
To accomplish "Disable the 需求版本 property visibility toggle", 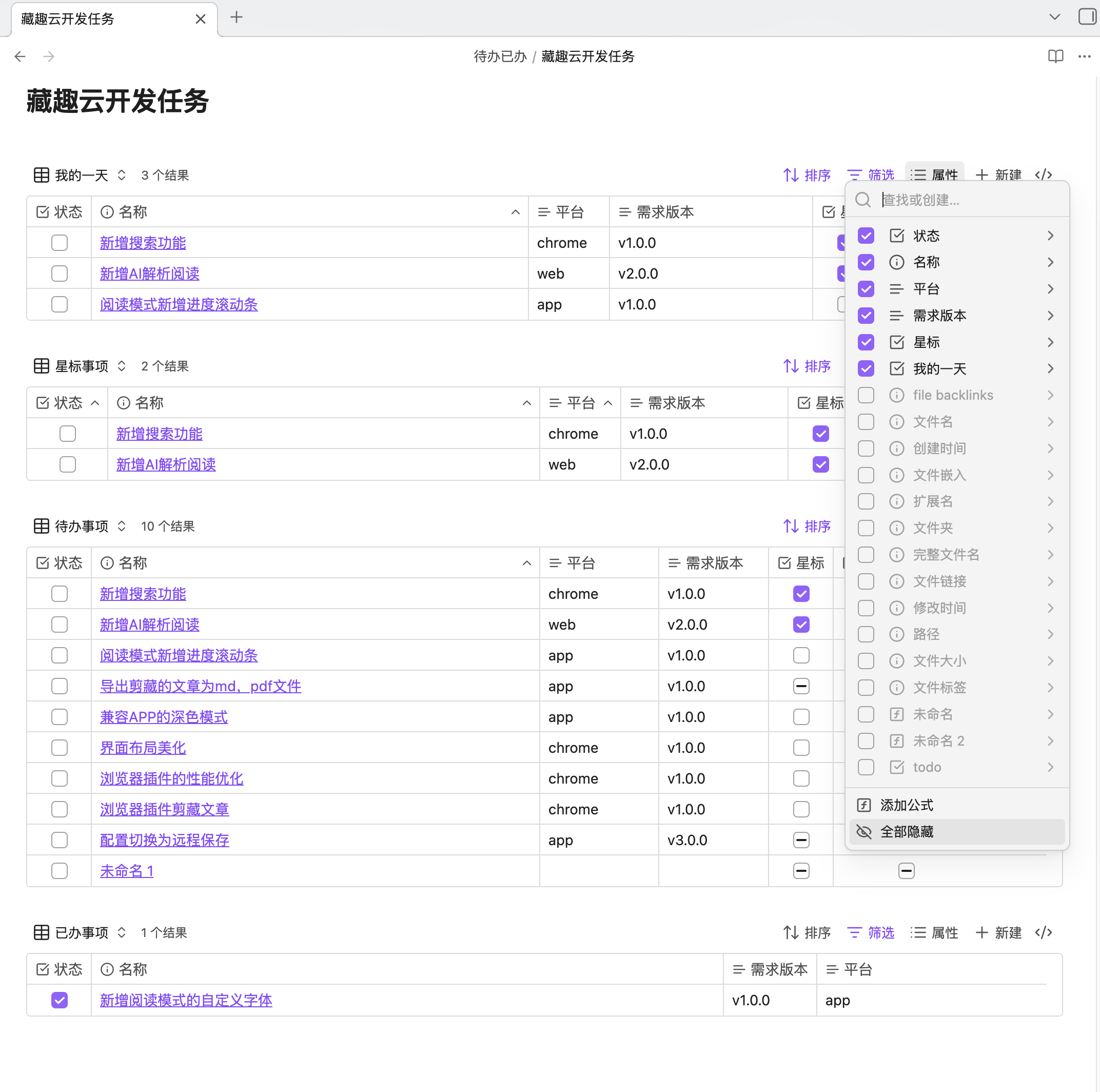I will point(866,316).
